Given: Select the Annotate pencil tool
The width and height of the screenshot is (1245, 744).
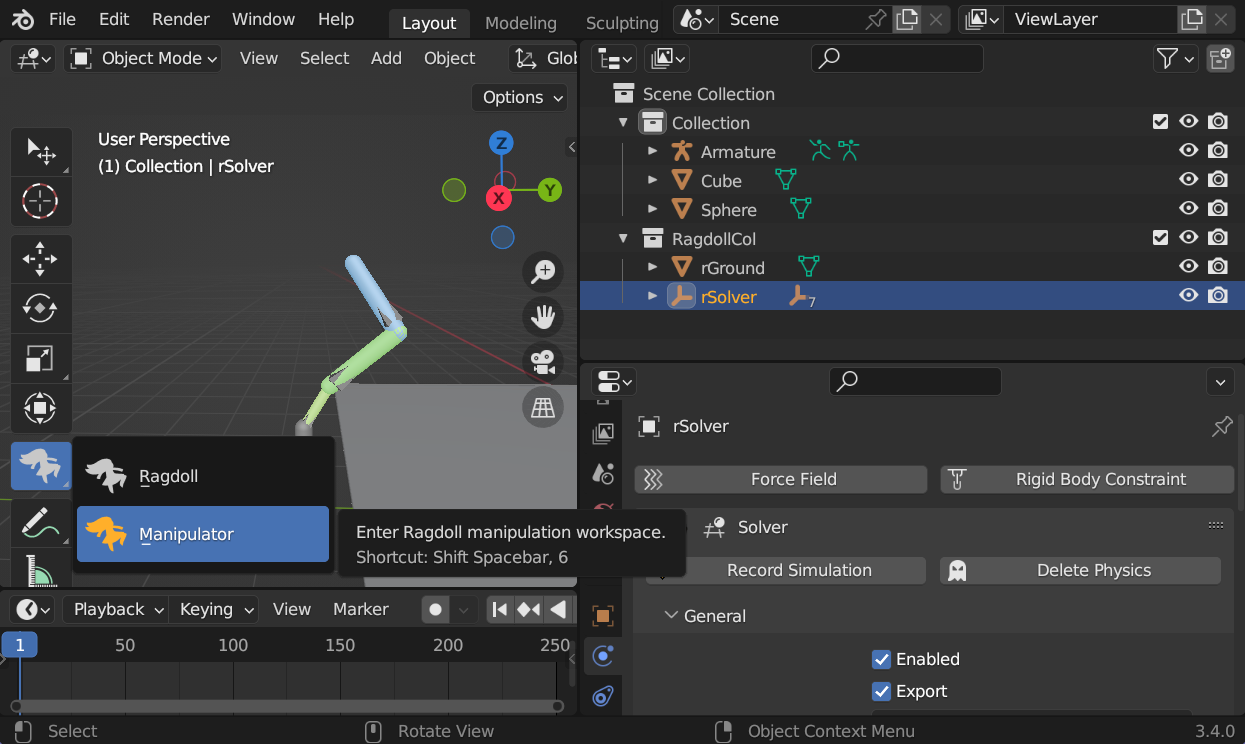Looking at the screenshot, I should click(40, 521).
